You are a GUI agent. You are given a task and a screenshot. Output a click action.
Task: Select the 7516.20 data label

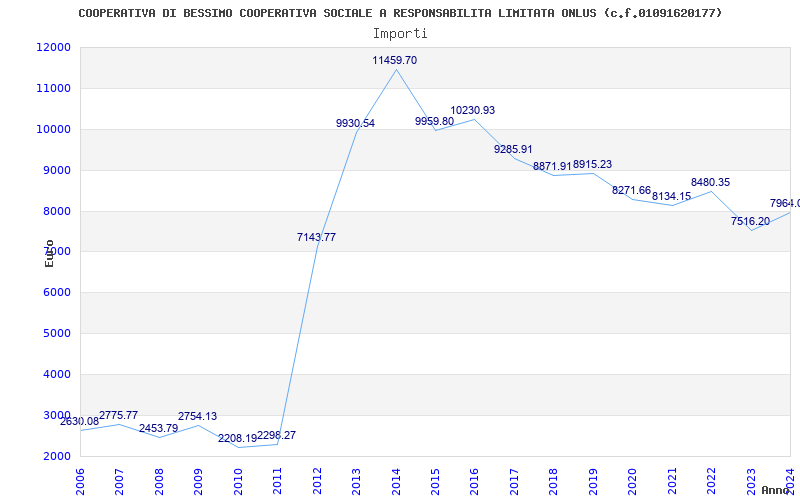750,221
